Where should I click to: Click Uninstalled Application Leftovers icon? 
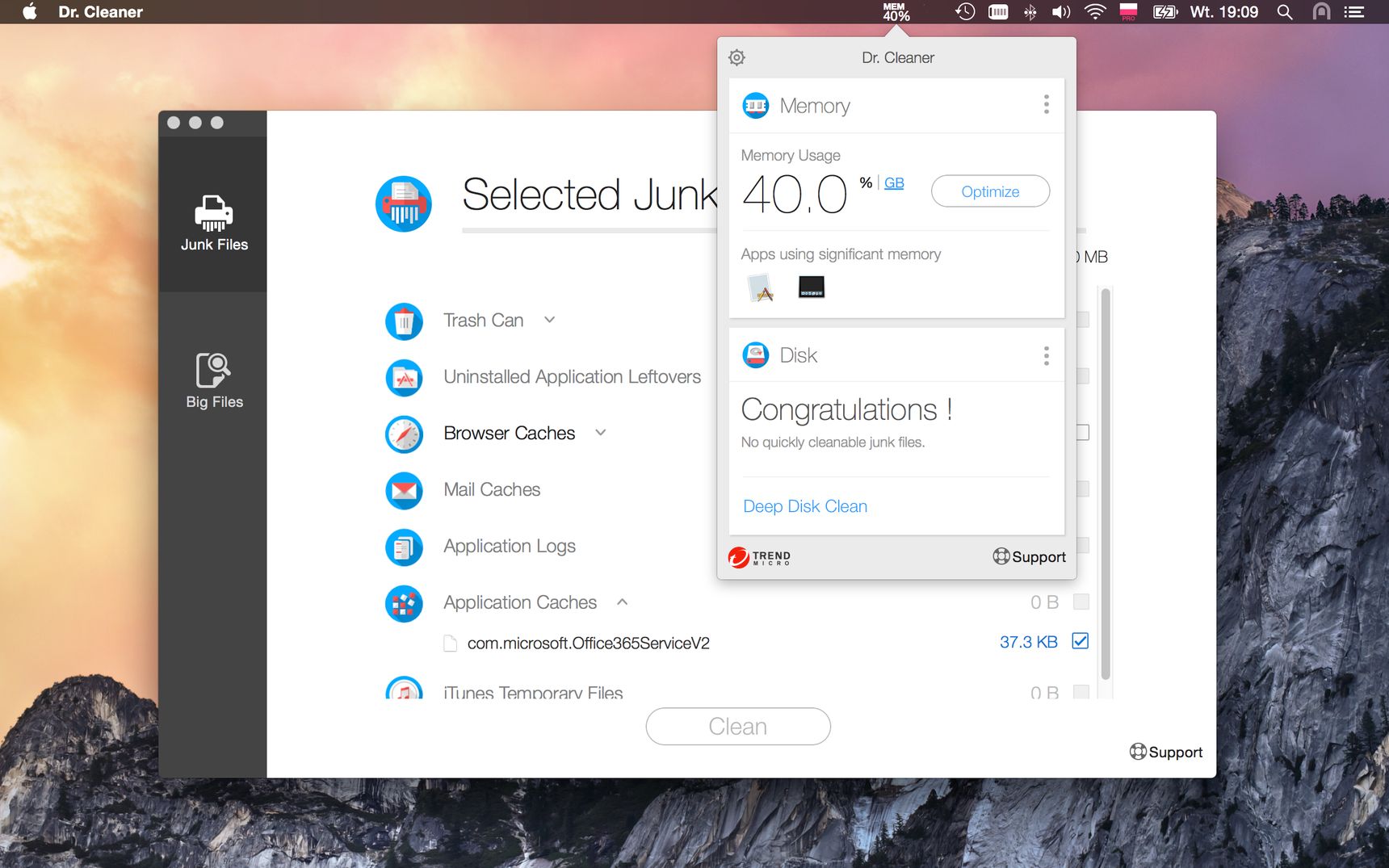pos(404,377)
